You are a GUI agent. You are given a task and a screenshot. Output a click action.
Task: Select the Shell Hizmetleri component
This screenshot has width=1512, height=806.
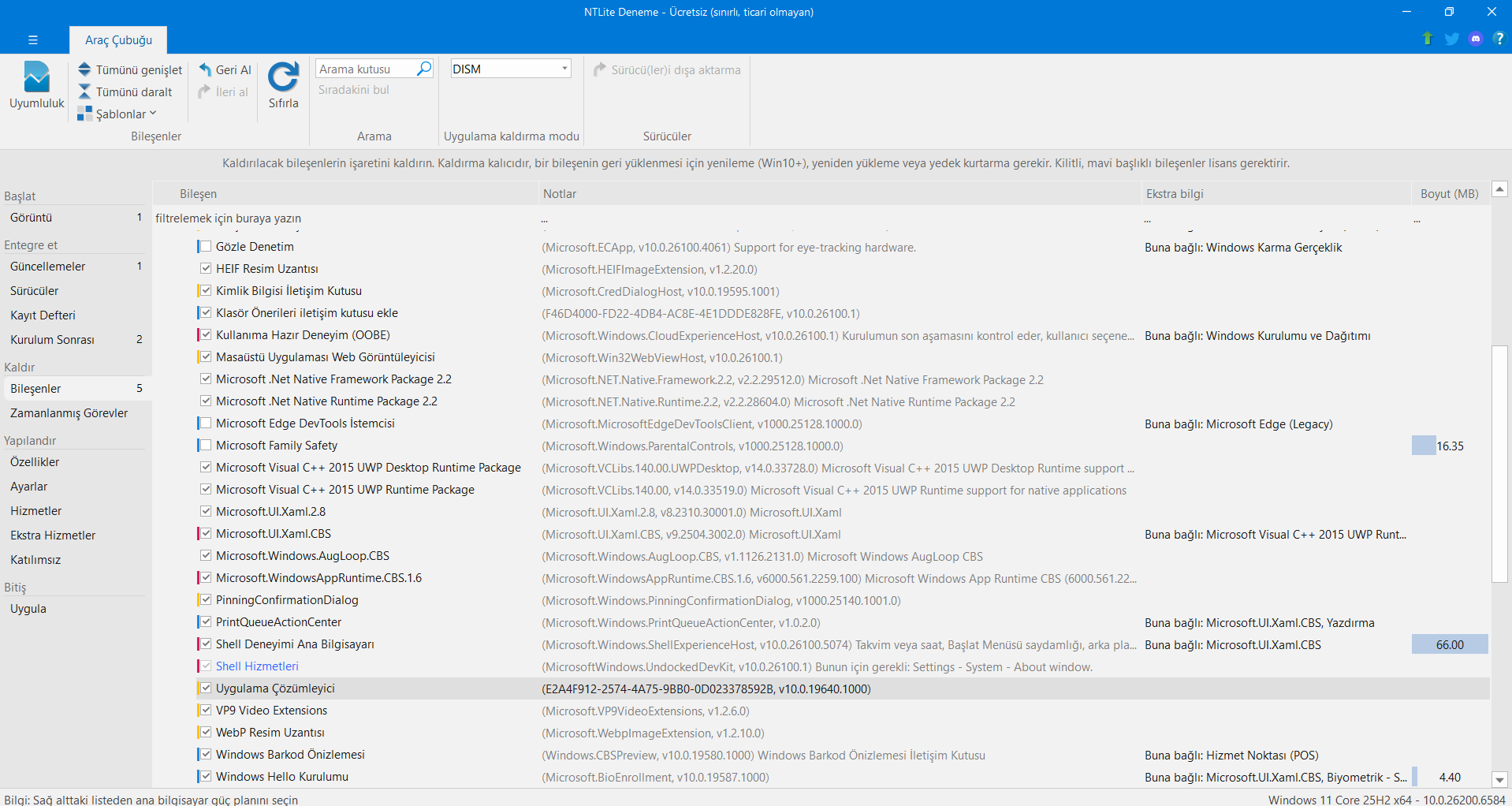(x=257, y=666)
